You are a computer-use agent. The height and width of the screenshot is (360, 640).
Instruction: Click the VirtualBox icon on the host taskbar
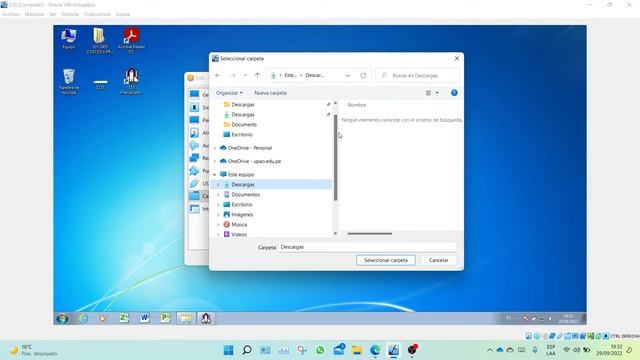[x=393, y=350]
